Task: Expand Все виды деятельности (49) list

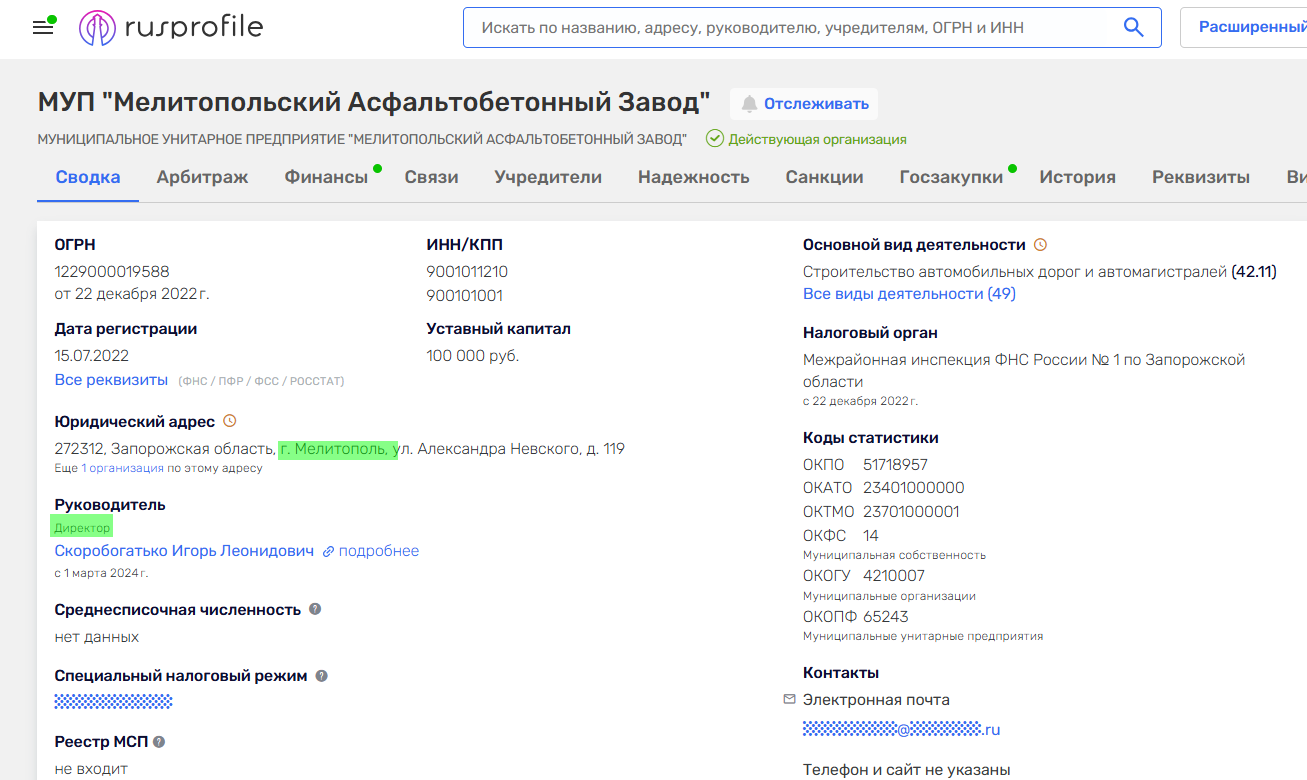Action: 909,294
